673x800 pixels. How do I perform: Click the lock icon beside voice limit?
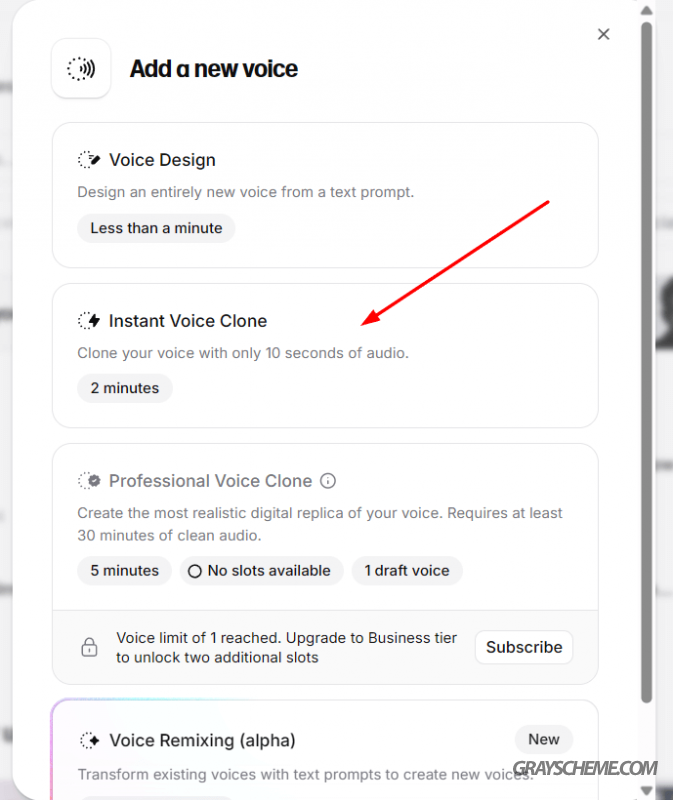[x=89, y=648]
